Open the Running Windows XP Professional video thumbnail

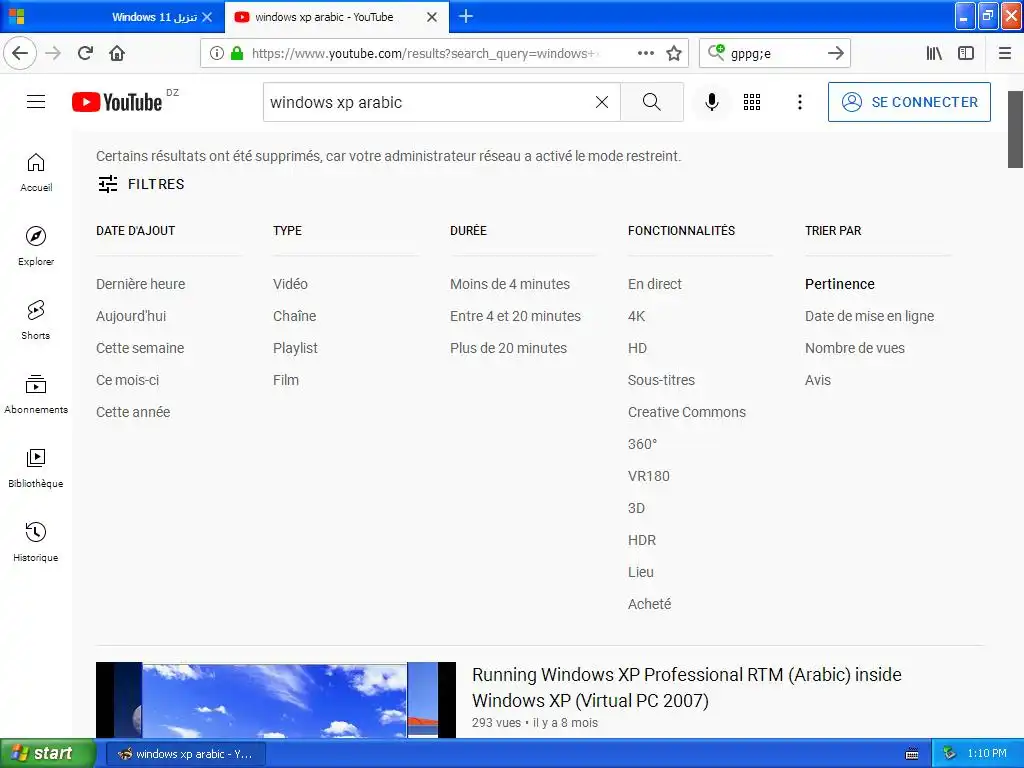(276, 700)
